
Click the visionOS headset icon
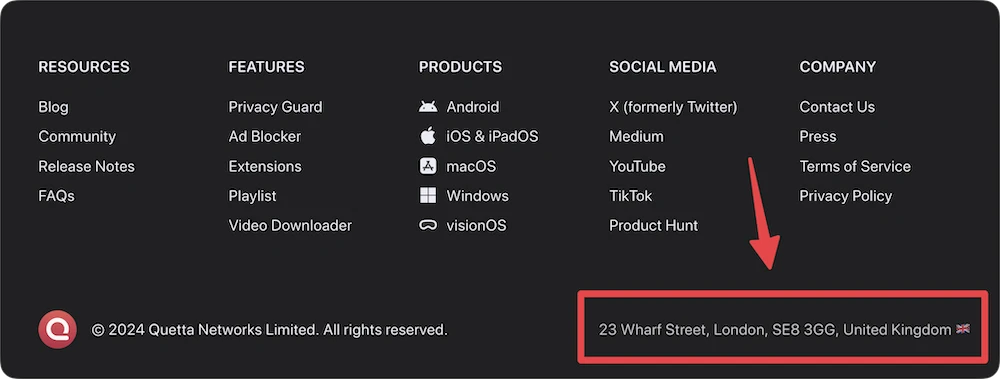(x=428, y=225)
